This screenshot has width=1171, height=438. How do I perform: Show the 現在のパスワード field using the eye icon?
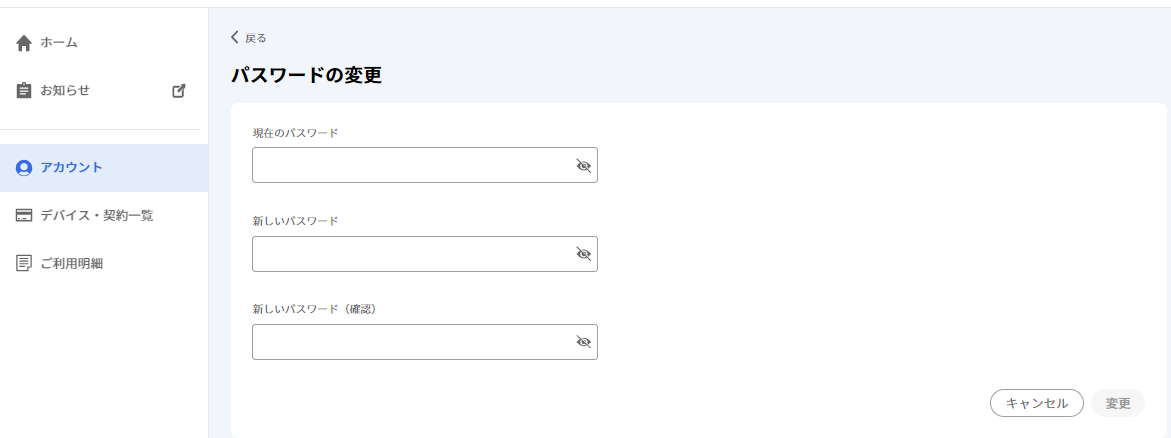583,165
